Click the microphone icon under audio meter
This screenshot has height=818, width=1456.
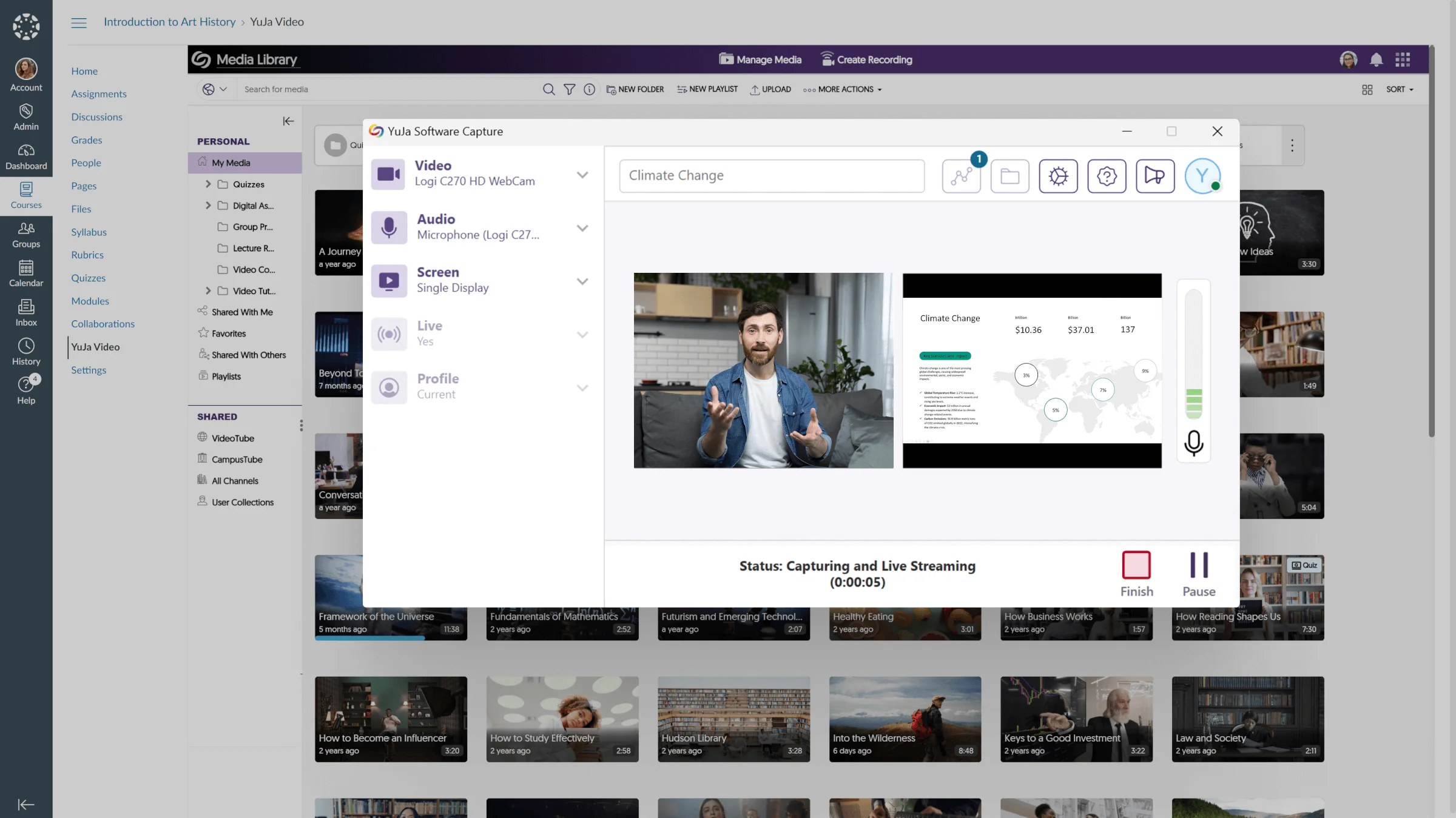(x=1193, y=443)
